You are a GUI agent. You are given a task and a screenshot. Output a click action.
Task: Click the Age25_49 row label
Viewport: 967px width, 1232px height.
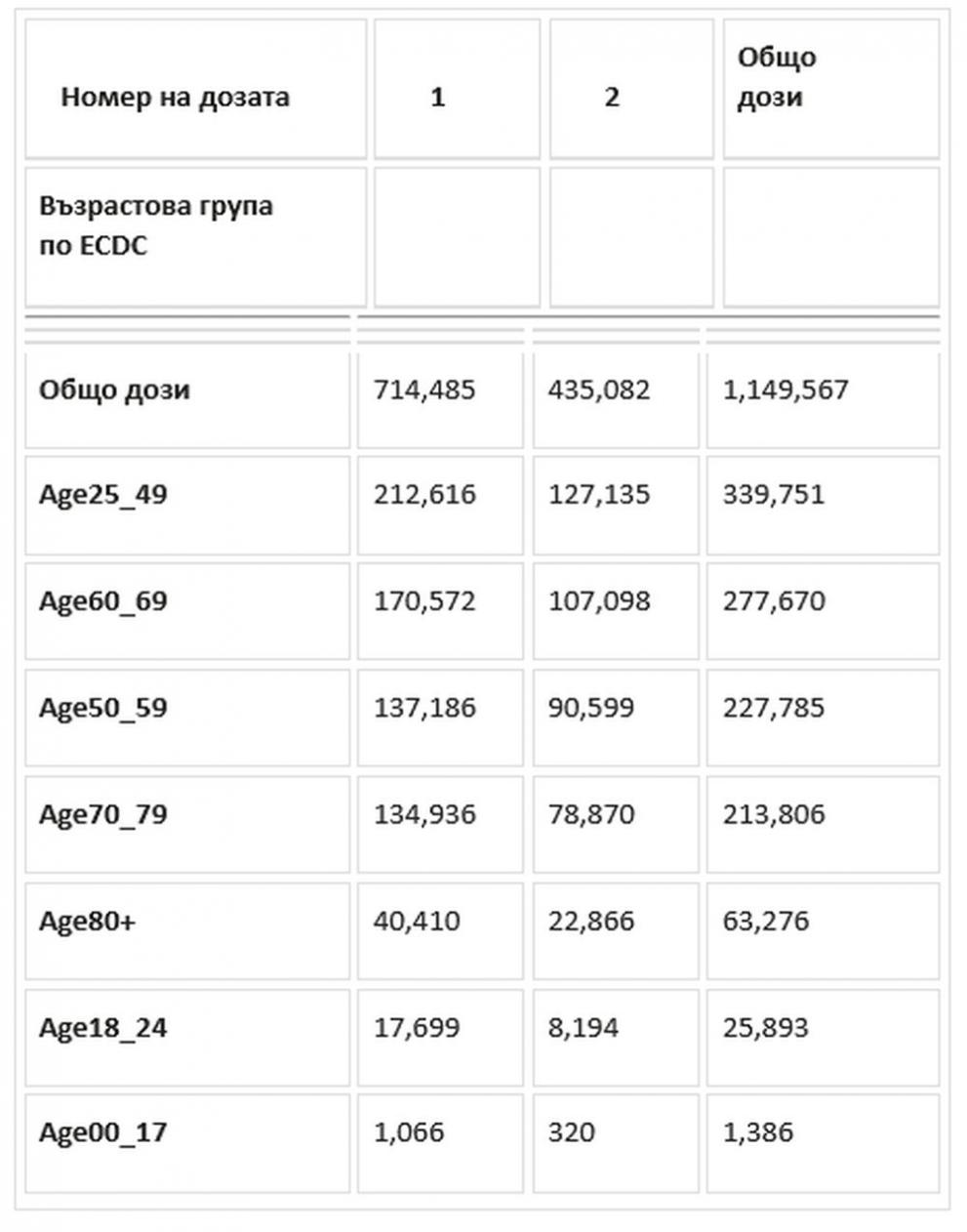tap(103, 495)
